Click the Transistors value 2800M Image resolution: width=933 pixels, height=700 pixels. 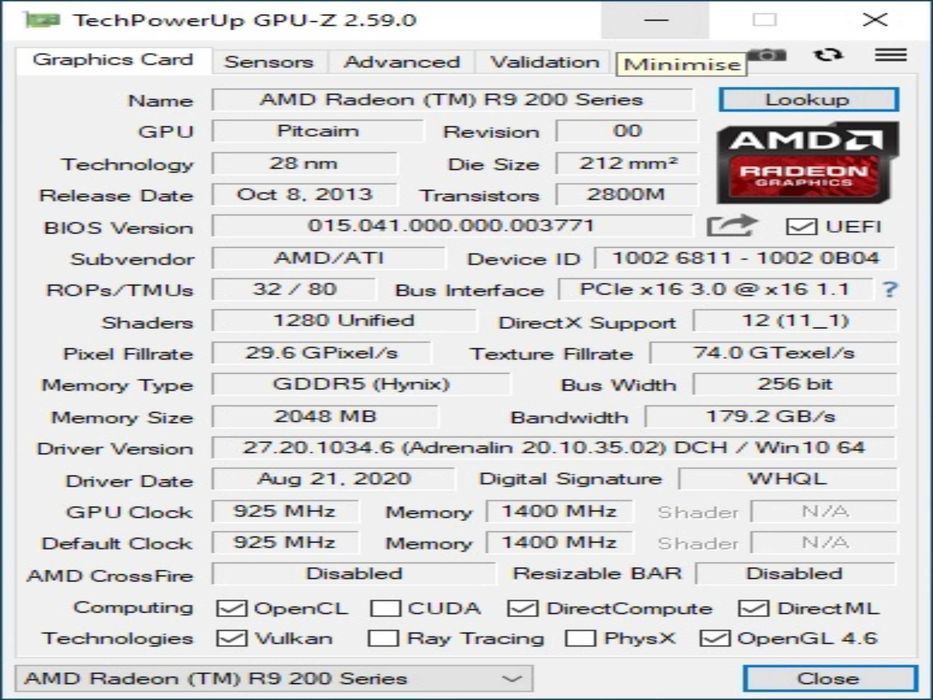click(x=627, y=195)
